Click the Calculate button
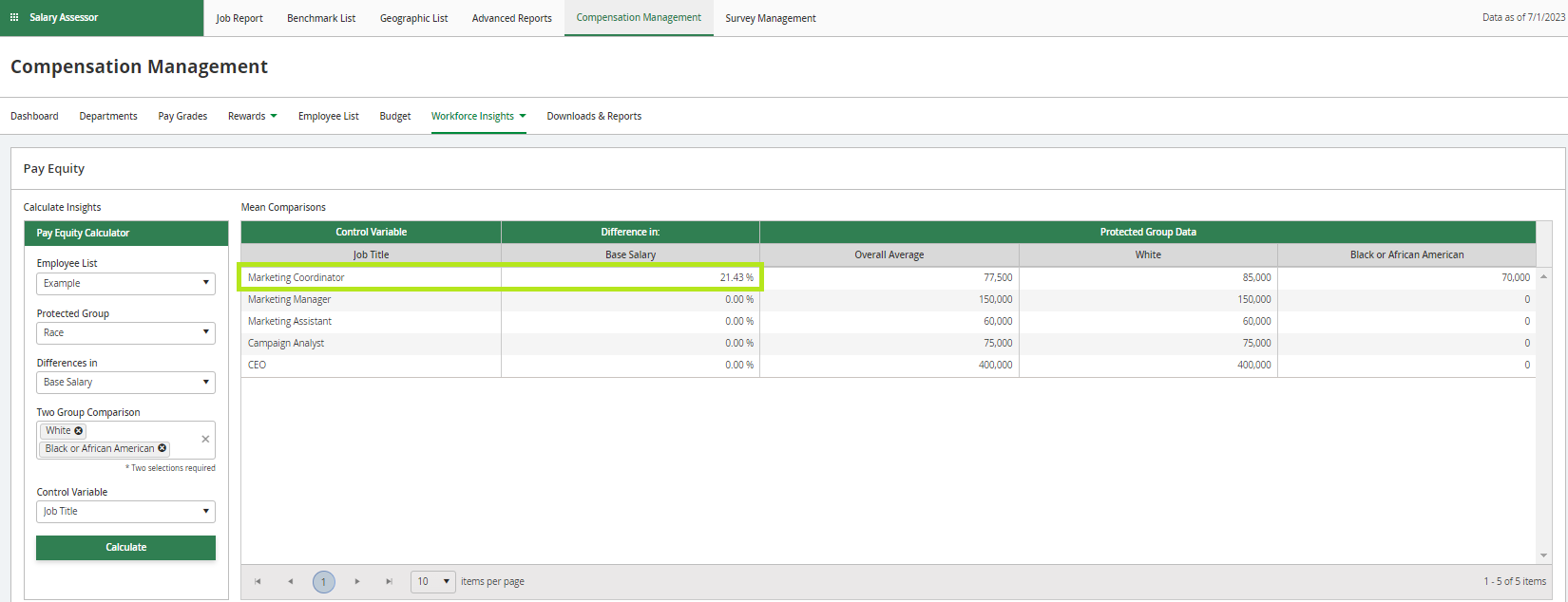Viewport: 1568px width, 602px height. (x=125, y=547)
